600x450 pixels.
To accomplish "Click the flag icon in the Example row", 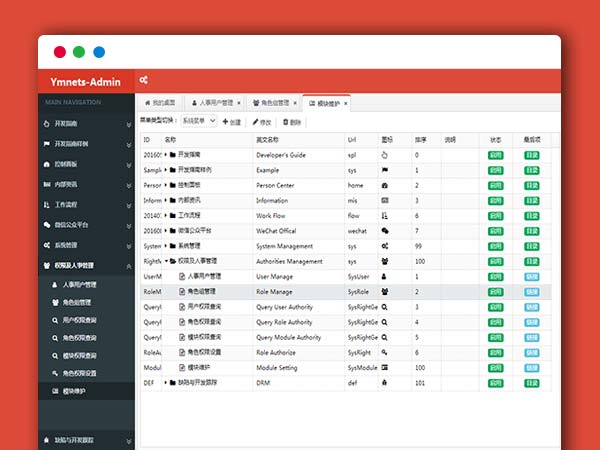I will click(384, 170).
